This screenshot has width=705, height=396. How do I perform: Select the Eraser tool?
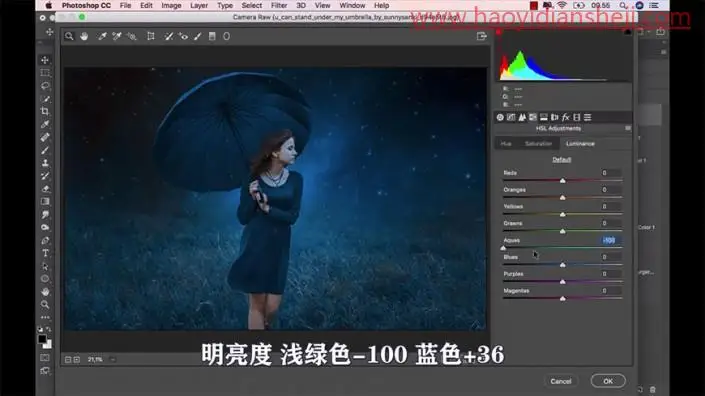[45, 189]
